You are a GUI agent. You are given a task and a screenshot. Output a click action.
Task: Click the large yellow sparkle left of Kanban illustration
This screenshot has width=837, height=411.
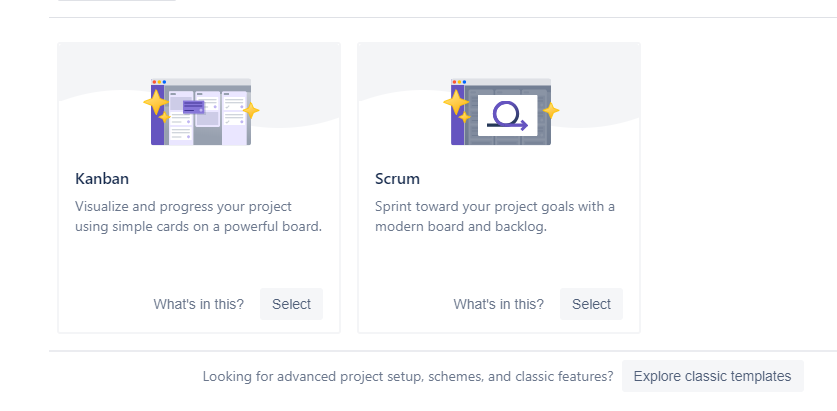point(156,102)
